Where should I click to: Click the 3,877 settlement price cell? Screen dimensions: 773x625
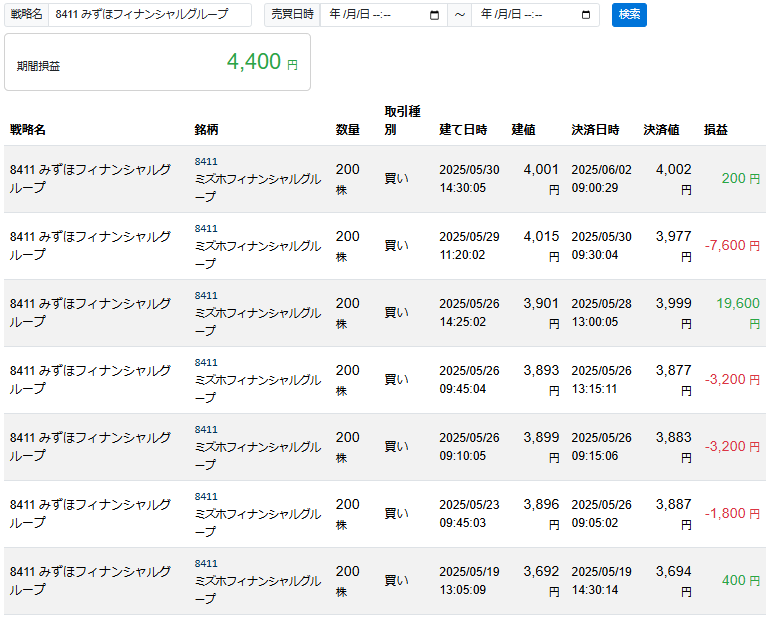click(x=673, y=380)
